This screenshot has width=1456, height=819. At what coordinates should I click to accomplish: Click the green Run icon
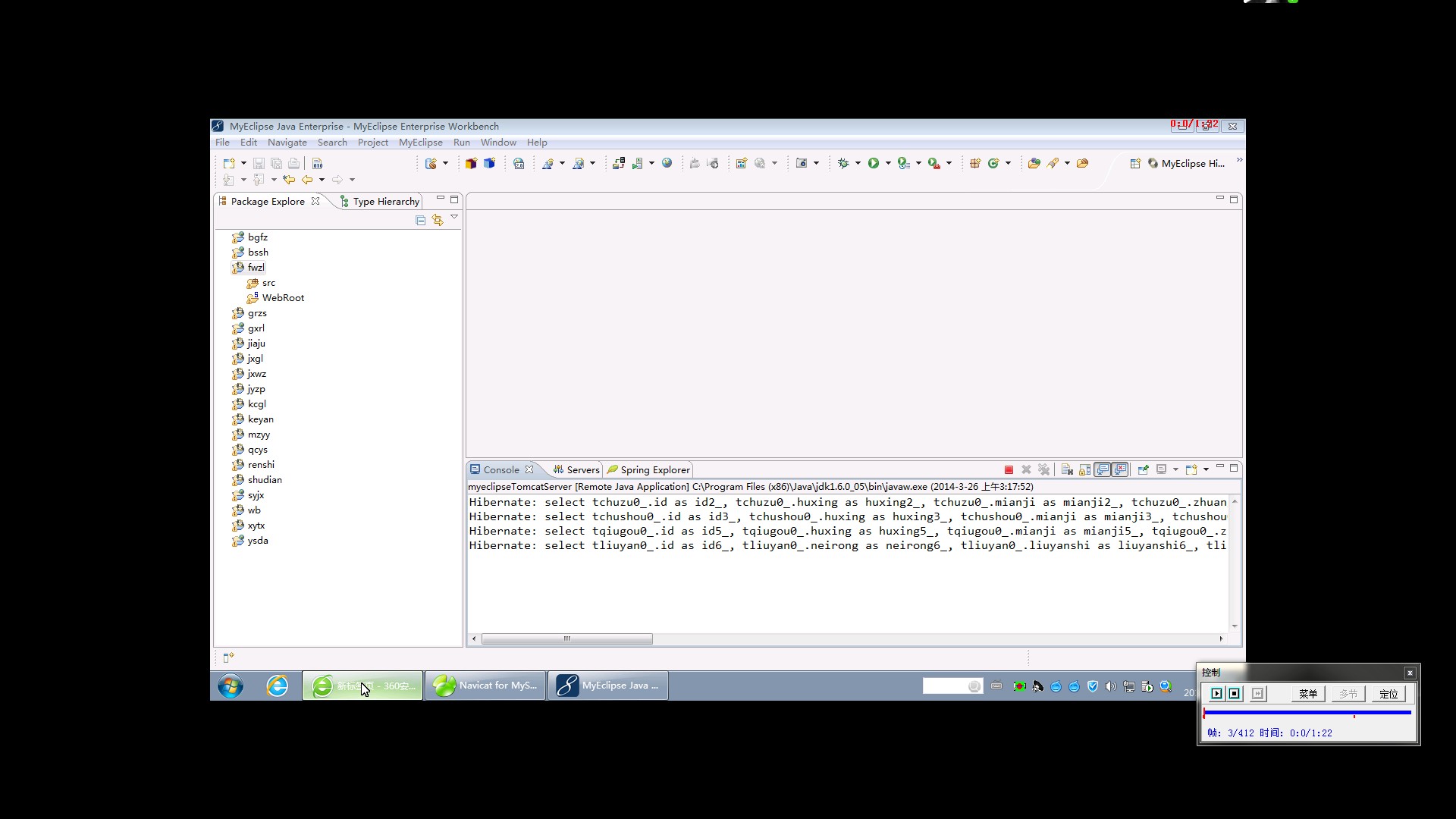point(874,163)
